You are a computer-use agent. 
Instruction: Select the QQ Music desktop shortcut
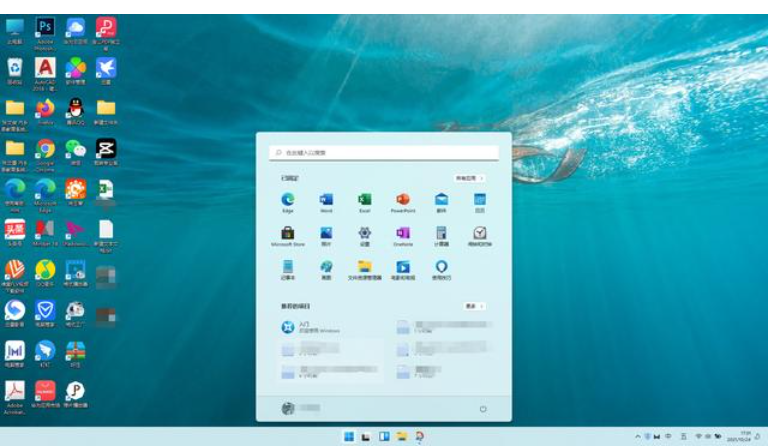coord(45,273)
